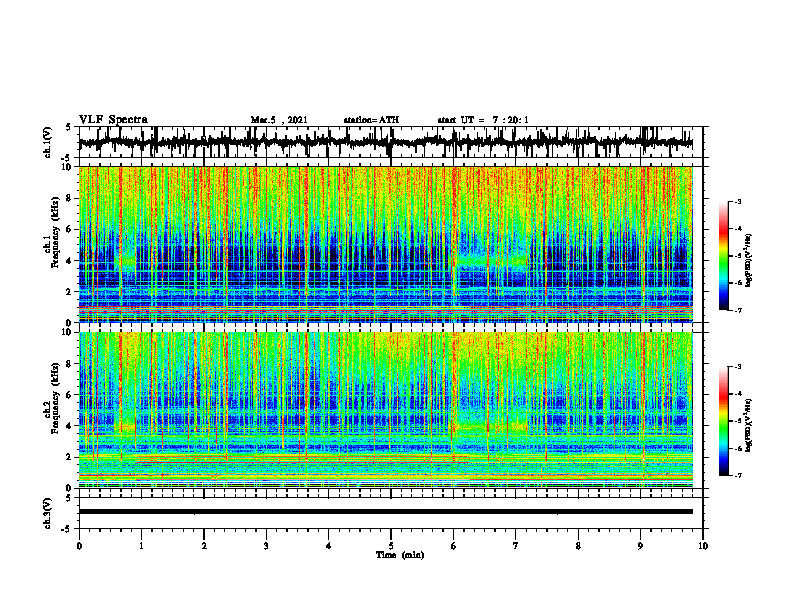Image resolution: width=792 pixels, height=612 pixels.
Task: Click the time axis tick label "3"
Action: tap(266, 546)
